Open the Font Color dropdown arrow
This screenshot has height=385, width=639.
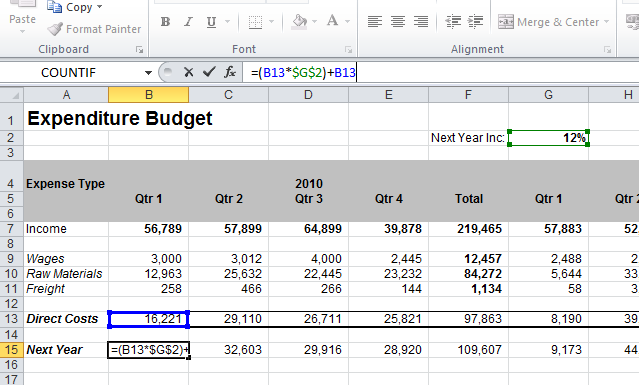pos(347,22)
